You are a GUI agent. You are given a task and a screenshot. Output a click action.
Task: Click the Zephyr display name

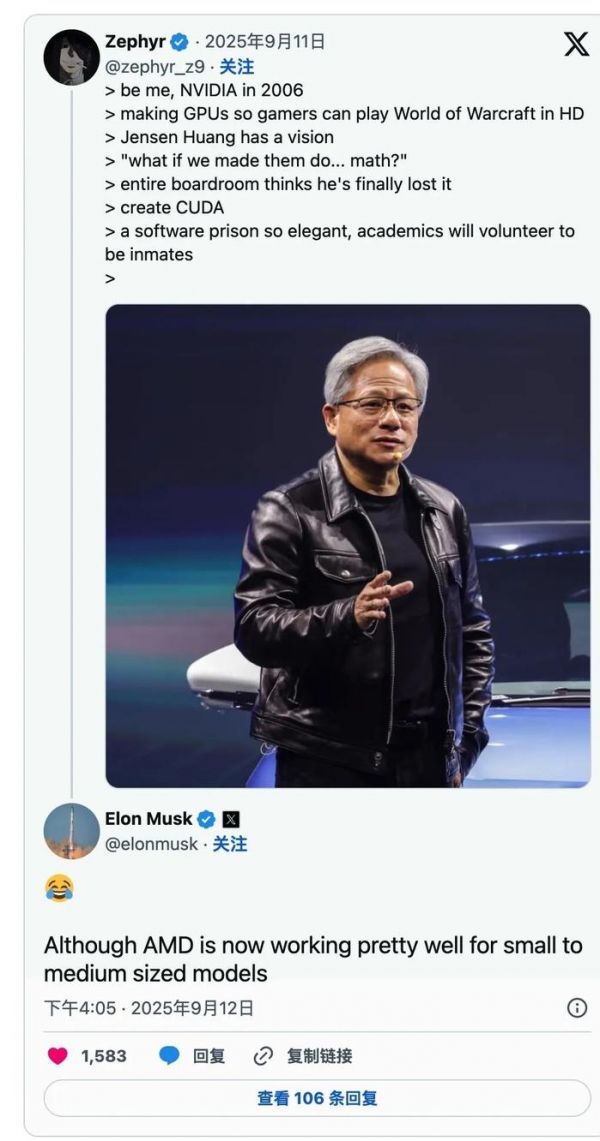click(135, 42)
